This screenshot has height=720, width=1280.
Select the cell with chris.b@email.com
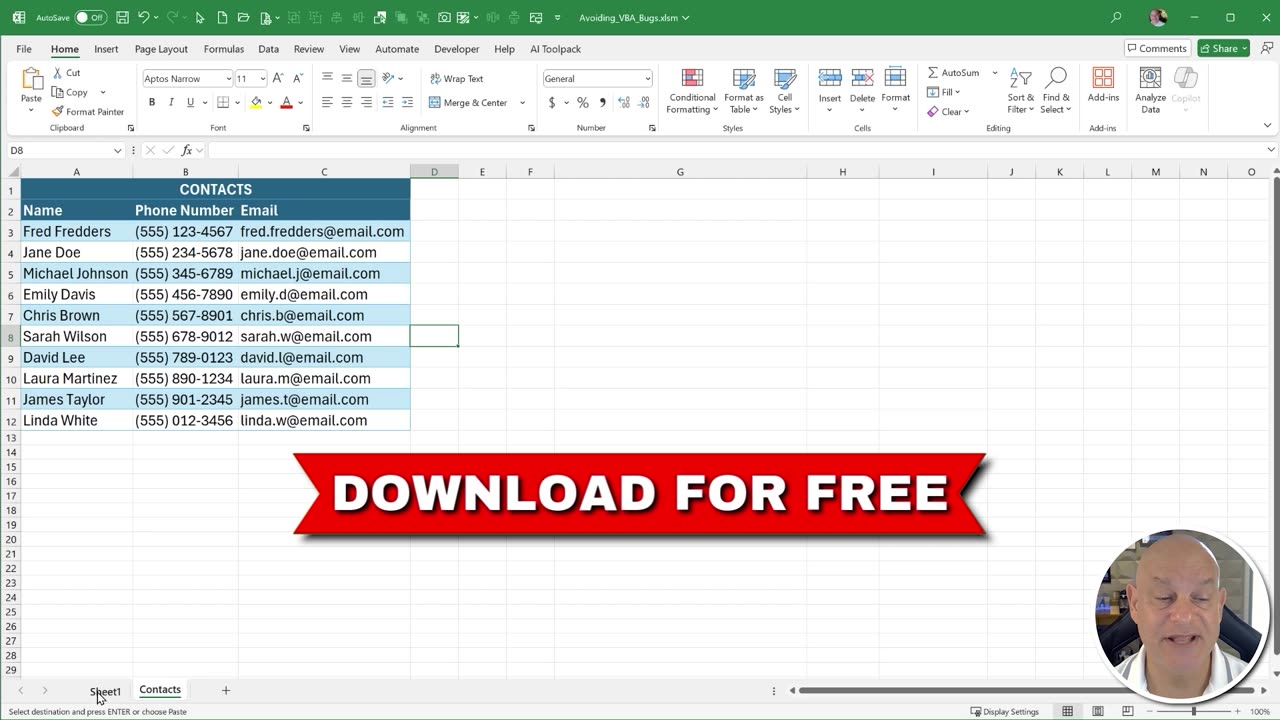[324, 315]
